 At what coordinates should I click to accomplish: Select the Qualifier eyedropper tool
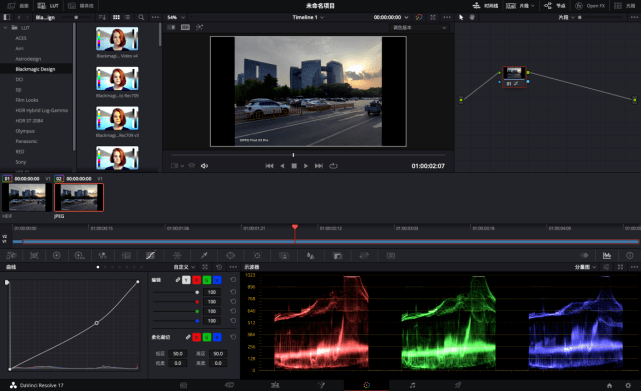pos(204,256)
